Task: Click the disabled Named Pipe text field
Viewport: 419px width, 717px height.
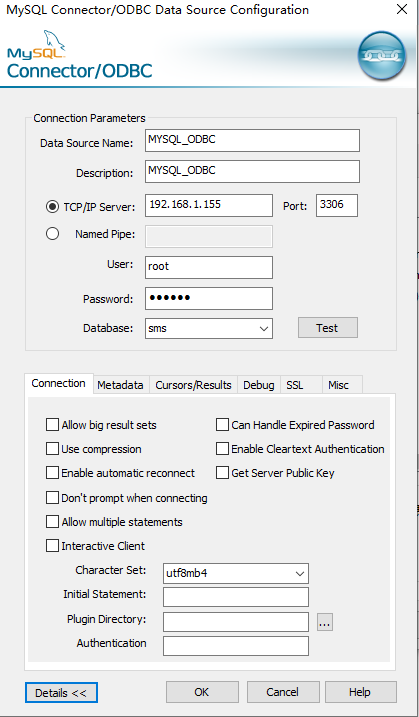Action: point(209,236)
